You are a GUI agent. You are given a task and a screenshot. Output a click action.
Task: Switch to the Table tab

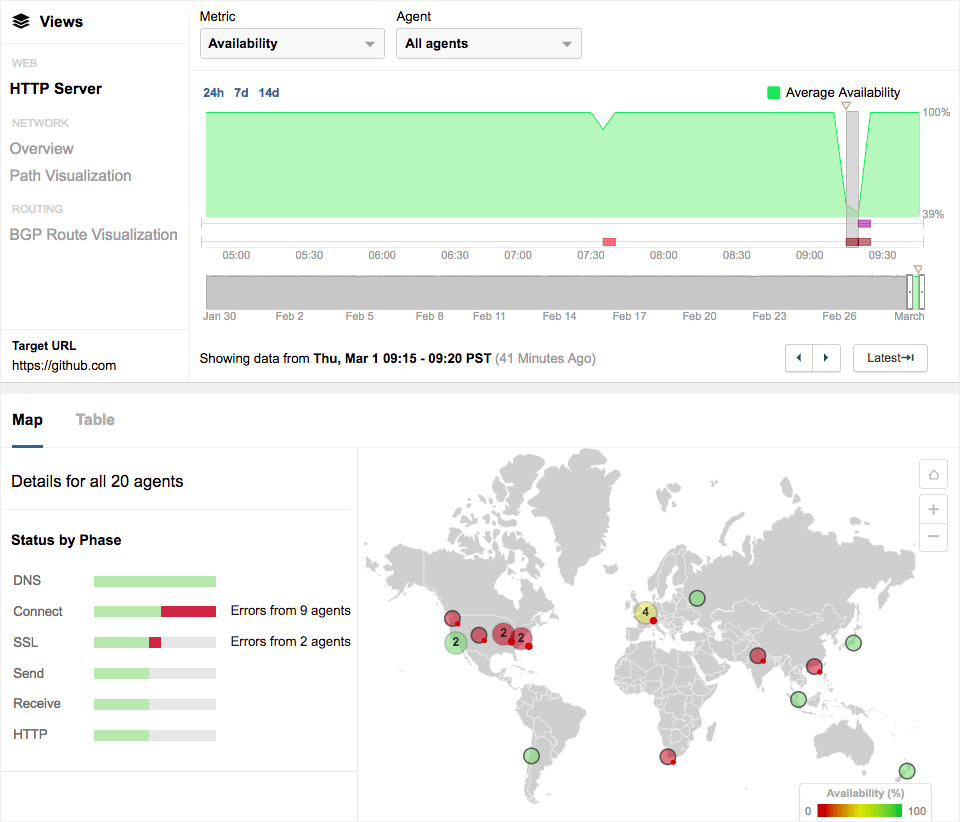click(x=95, y=420)
